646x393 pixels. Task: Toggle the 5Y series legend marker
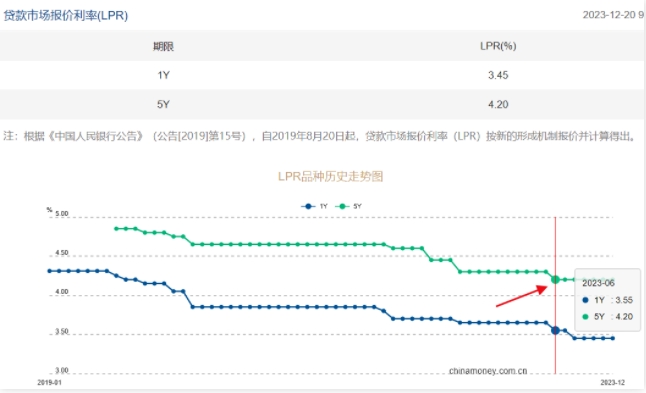(x=342, y=206)
